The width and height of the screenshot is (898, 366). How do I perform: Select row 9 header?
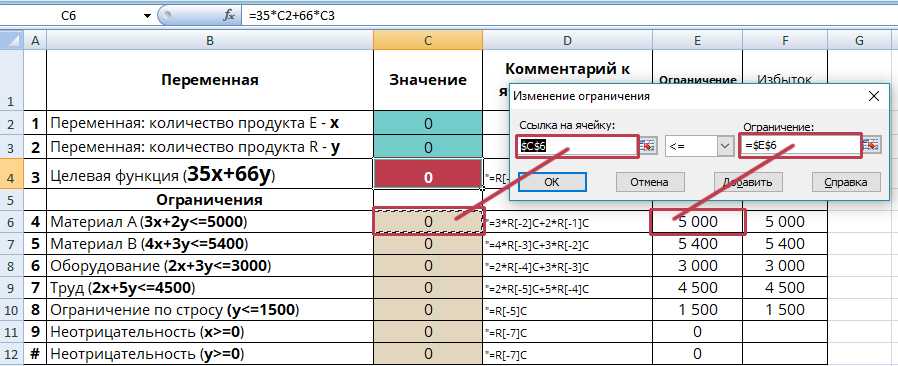click(x=11, y=288)
